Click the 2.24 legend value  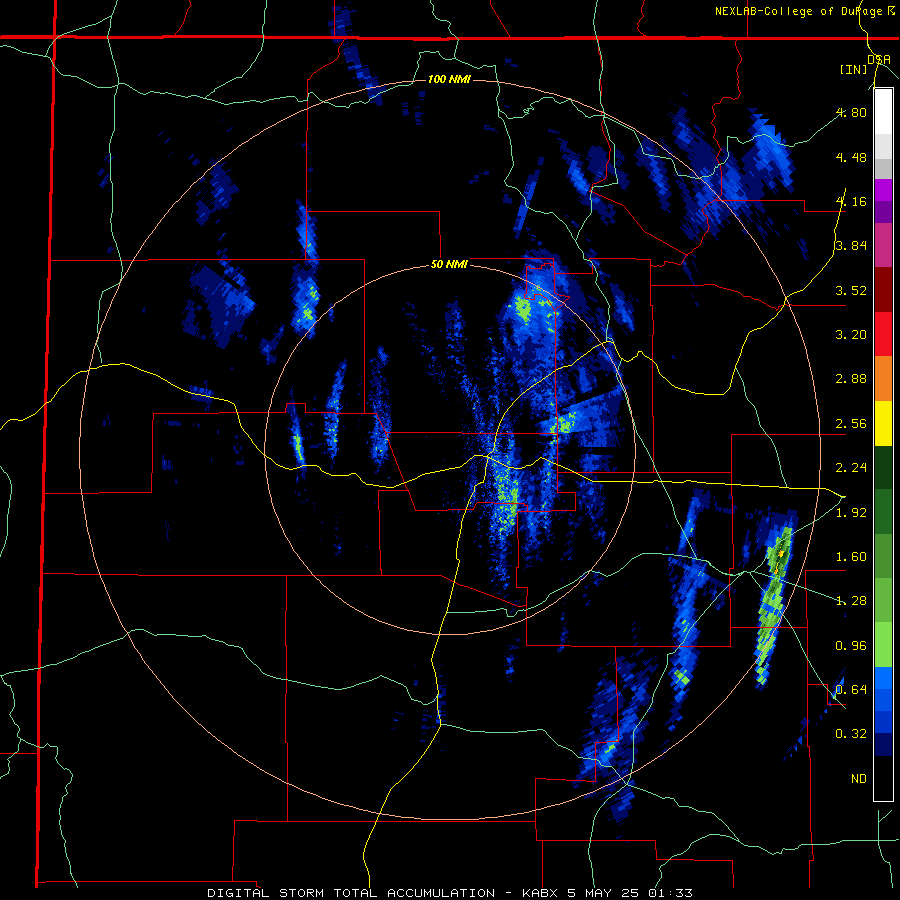pyautogui.click(x=851, y=468)
